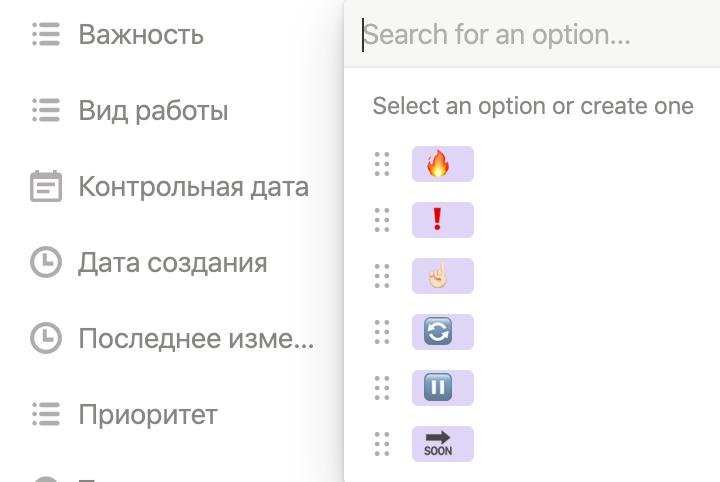This screenshot has width=720, height=482.
Task: Click the drag handle beside refresh option
Action: [x=382, y=332]
